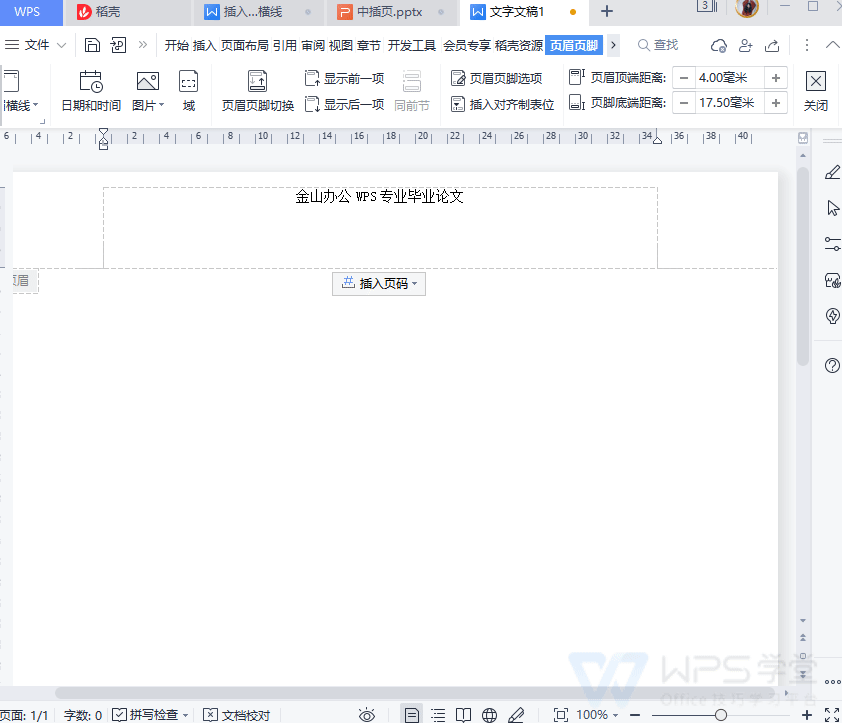Viewport: 842px width, 723px height.
Task: Open the three-dot more options menu
Action: point(807,45)
